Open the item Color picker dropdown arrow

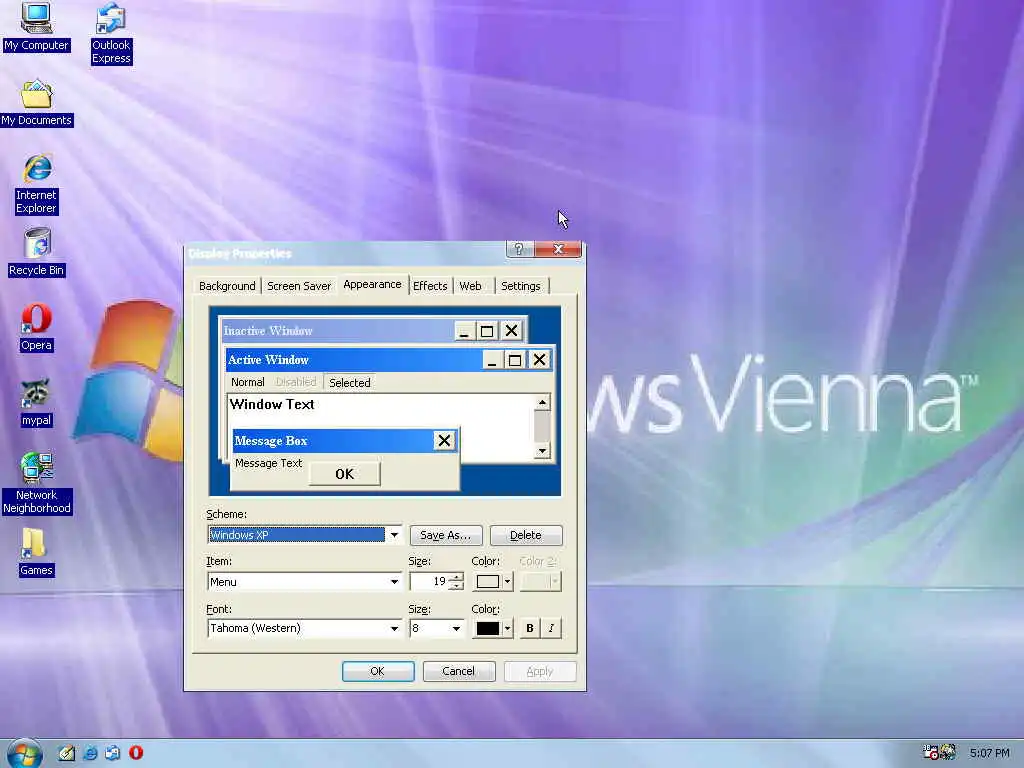click(x=507, y=581)
